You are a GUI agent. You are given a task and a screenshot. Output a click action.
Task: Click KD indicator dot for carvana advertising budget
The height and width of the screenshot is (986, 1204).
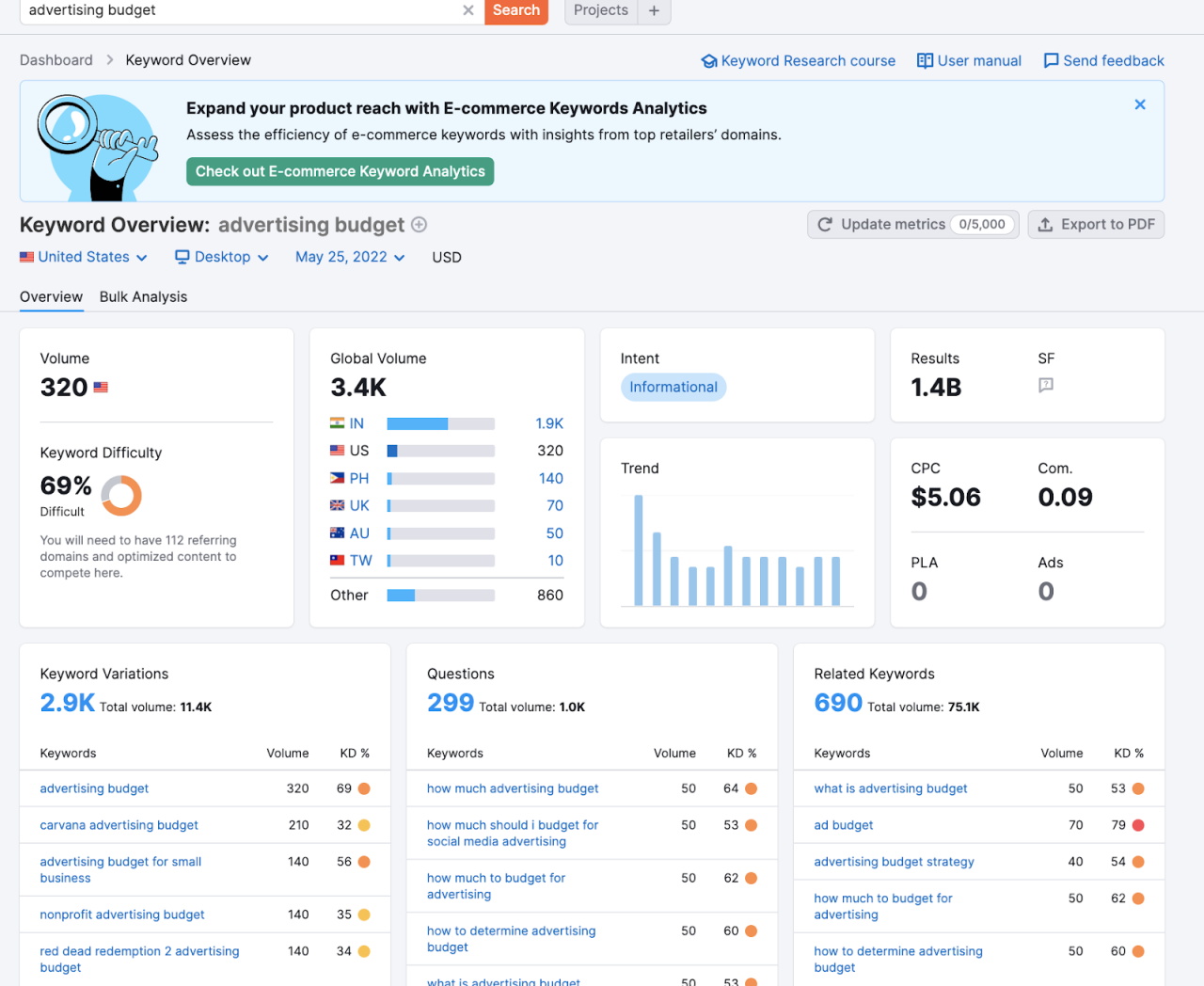pos(364,825)
